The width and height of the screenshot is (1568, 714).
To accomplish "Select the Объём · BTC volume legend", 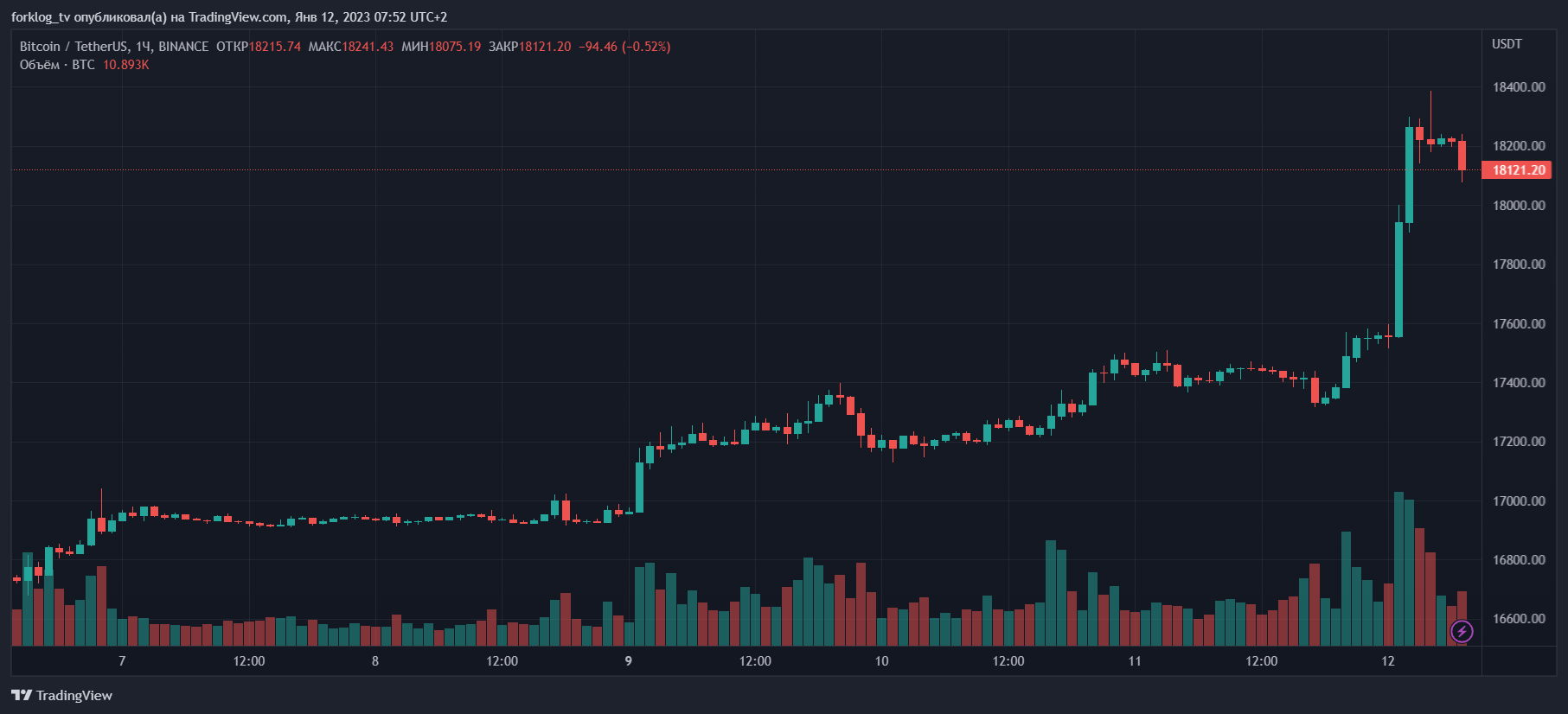I will tap(57, 65).
